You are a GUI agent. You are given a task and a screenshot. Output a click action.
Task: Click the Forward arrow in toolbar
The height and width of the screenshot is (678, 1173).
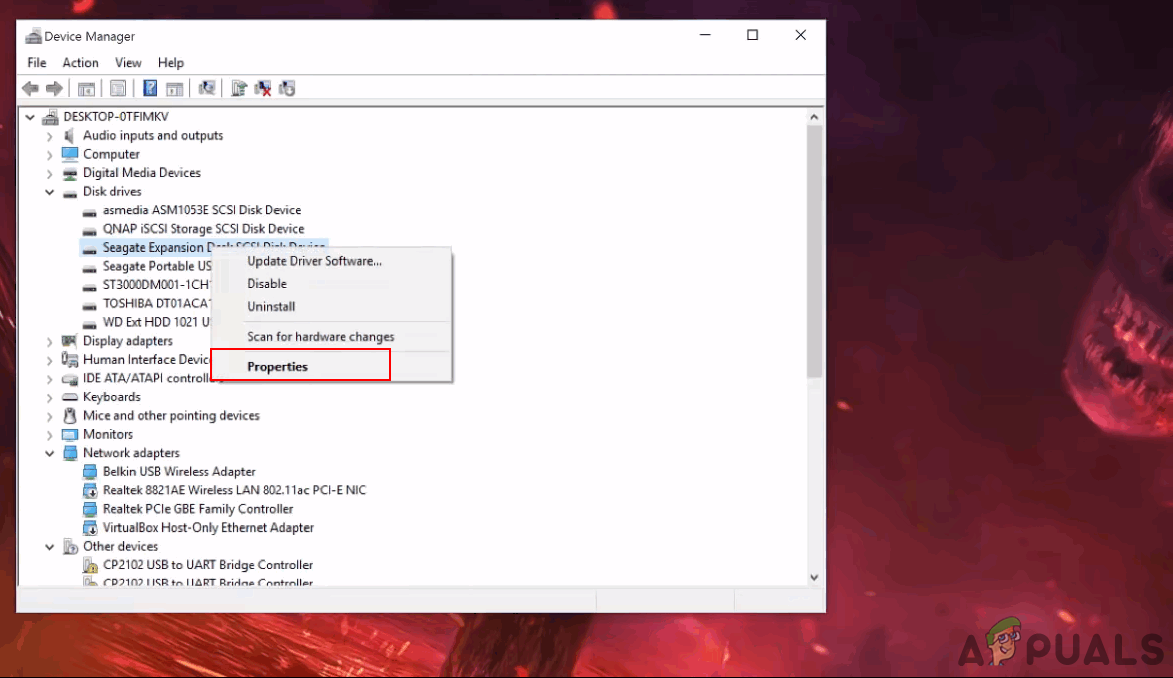[x=54, y=89]
